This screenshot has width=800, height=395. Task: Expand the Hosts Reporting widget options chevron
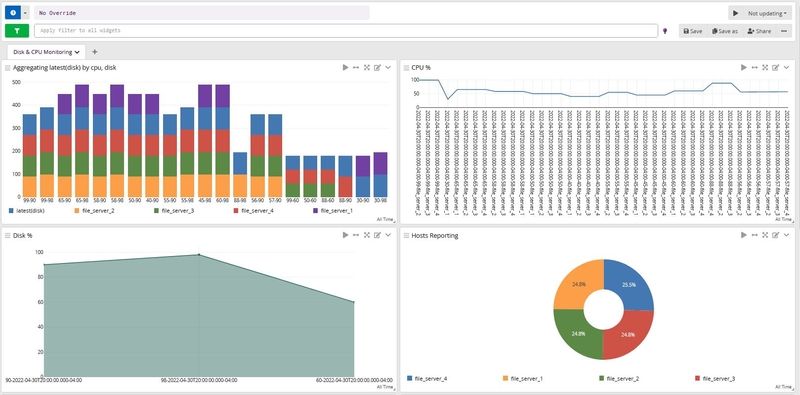click(x=786, y=235)
